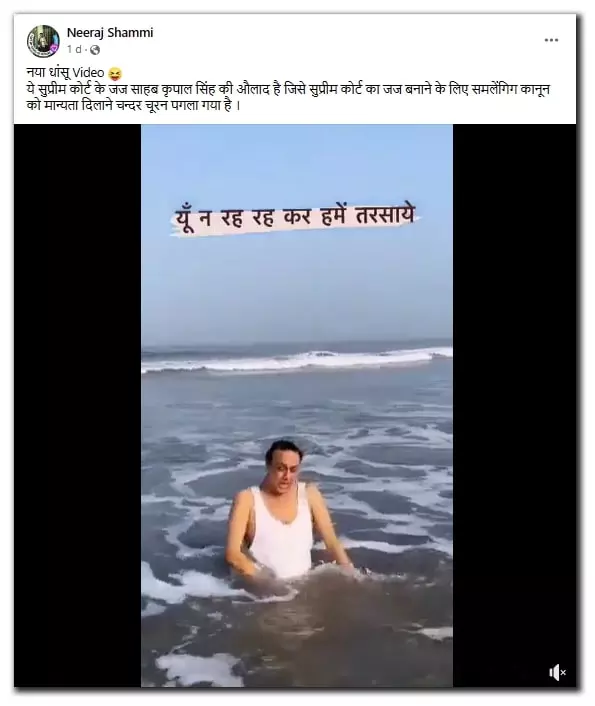Click the man's head in the video
Viewport: 595px width, 706px height.
(284, 464)
